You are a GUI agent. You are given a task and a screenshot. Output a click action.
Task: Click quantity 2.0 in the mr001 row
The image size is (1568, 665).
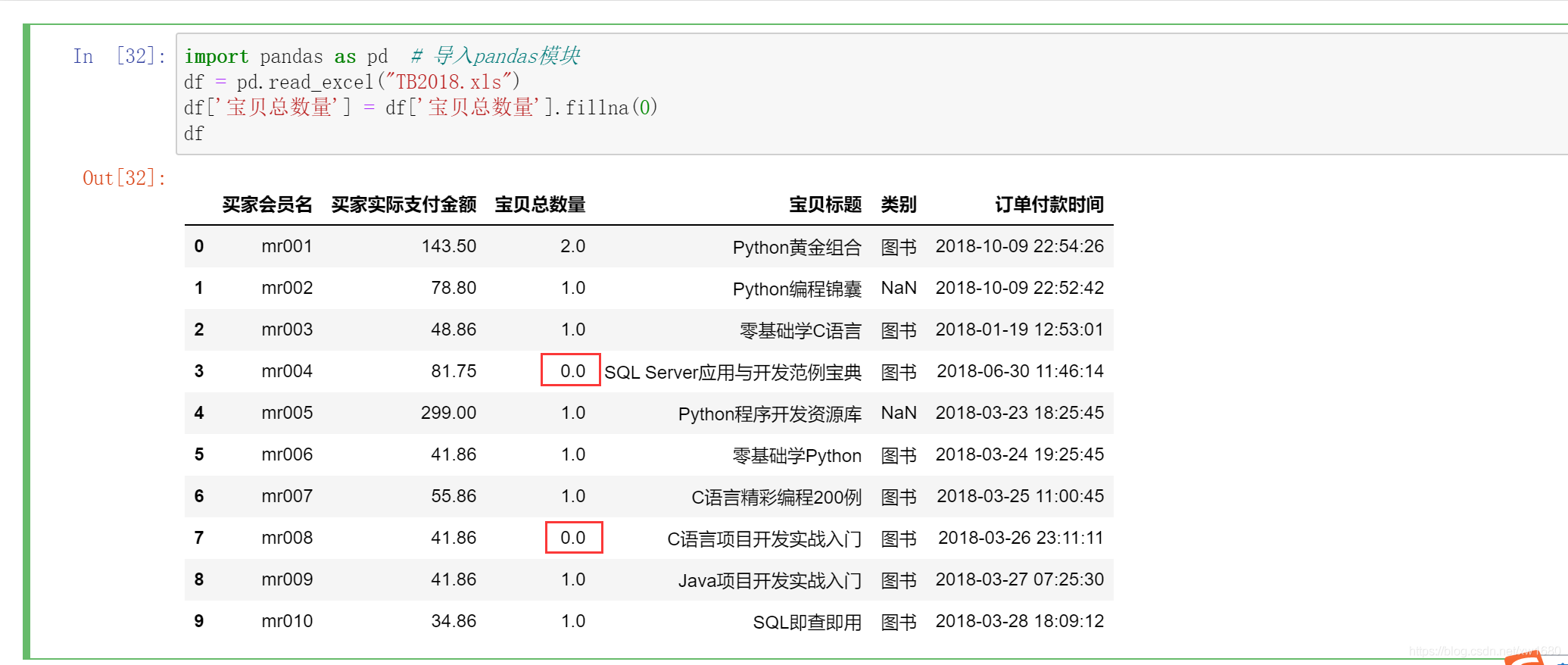tap(573, 246)
